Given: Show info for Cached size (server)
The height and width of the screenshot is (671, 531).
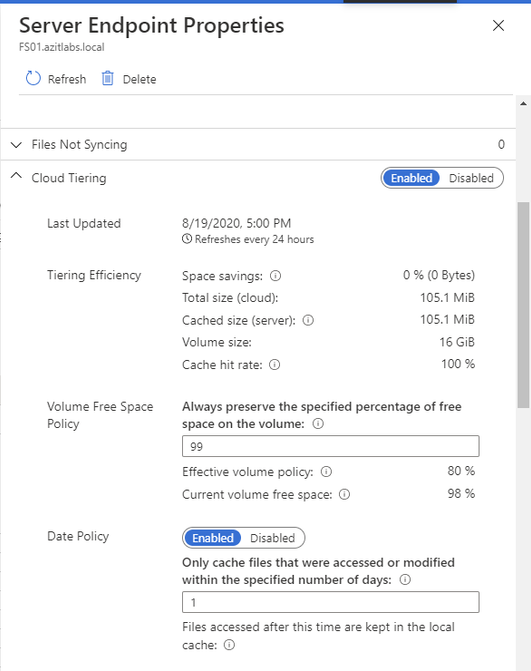Looking at the screenshot, I should tap(308, 320).
